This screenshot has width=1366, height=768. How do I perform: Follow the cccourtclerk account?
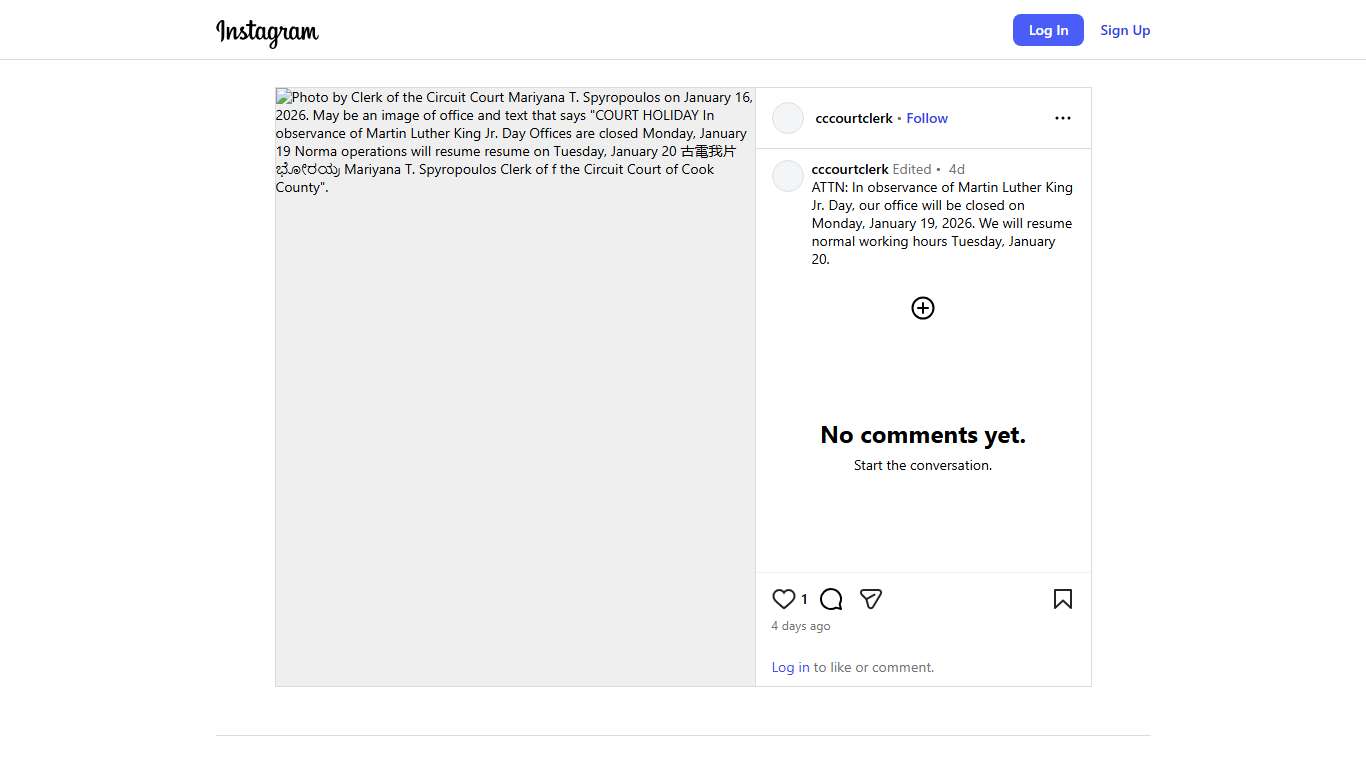tap(927, 118)
